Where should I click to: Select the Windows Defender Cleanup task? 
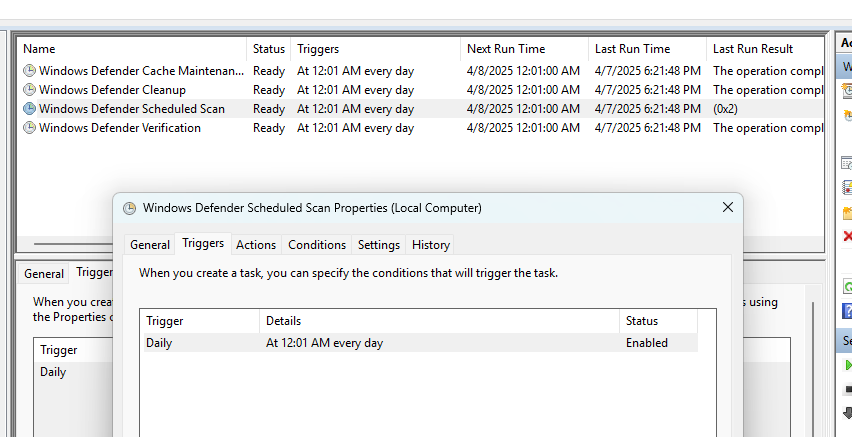point(112,90)
